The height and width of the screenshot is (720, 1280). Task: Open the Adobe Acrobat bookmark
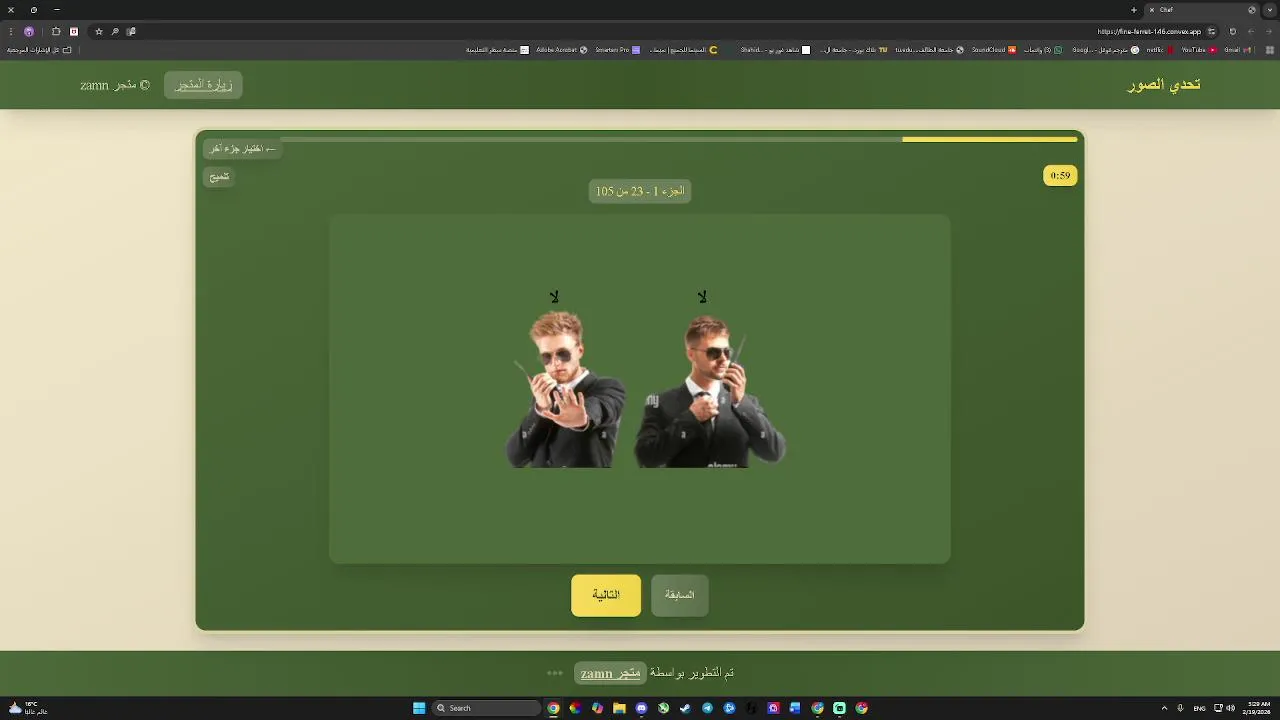click(561, 50)
